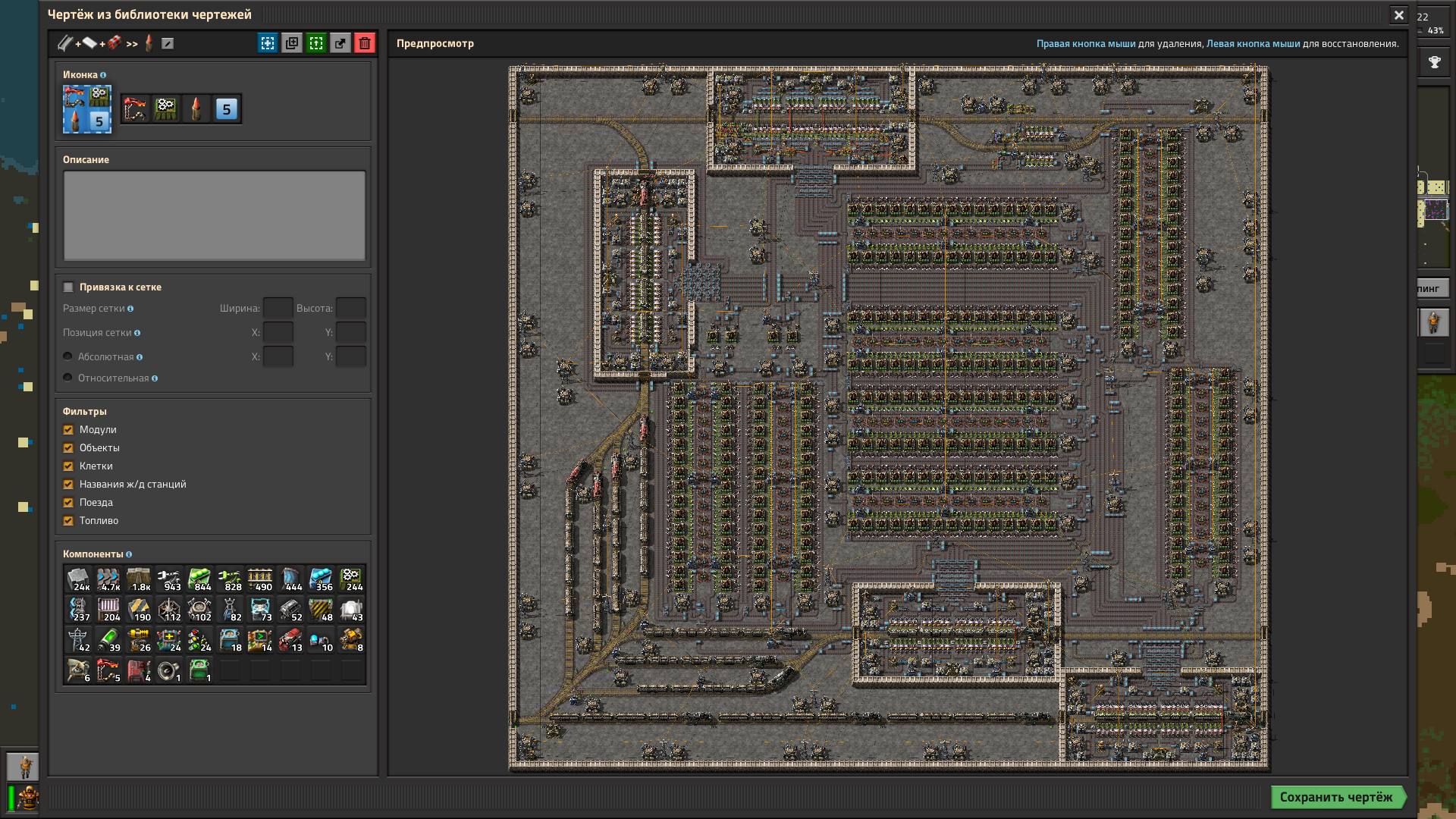1456x819 pixels.
Task: Click the trophy achievements icon in game sidebar
Action: [1435, 62]
